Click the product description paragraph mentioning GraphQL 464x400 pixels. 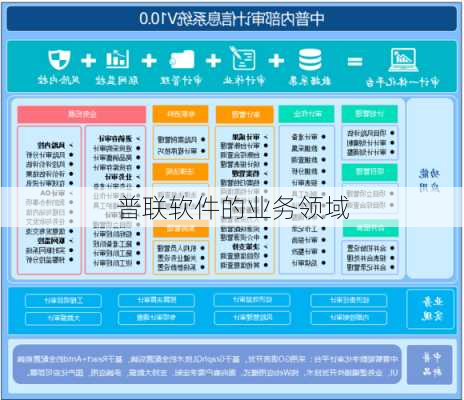(207, 366)
